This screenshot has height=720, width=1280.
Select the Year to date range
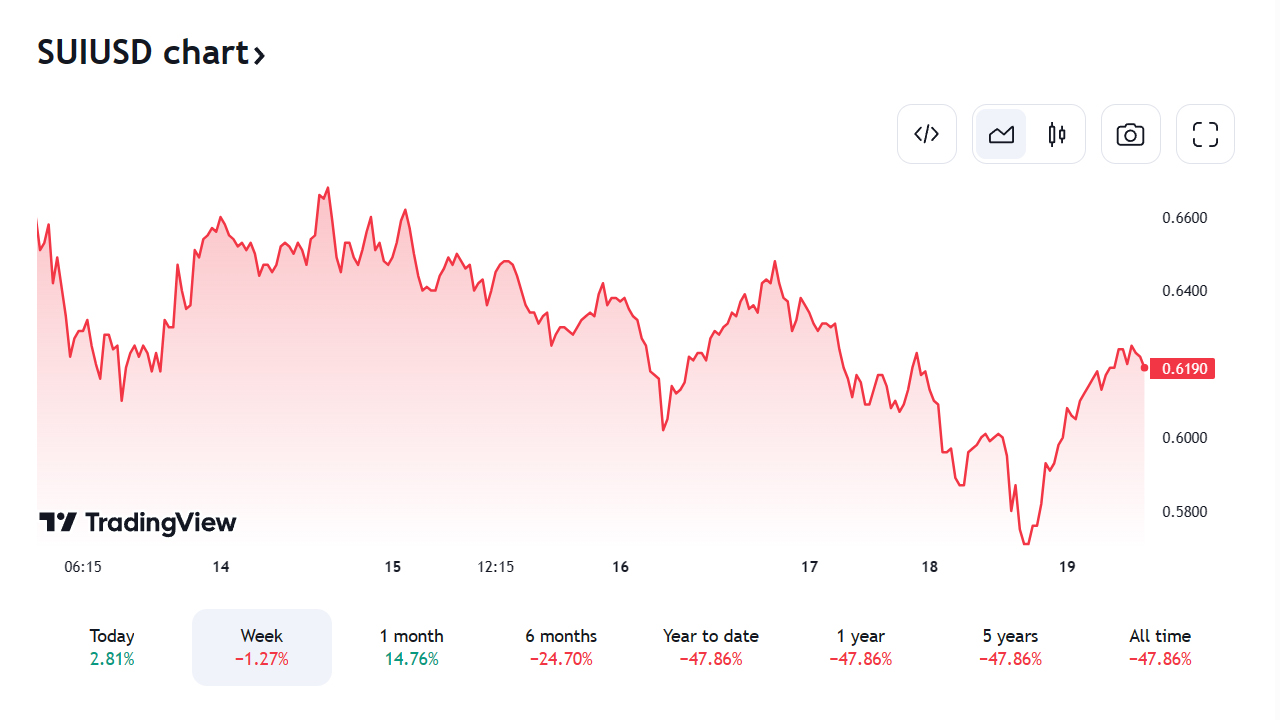tap(711, 647)
